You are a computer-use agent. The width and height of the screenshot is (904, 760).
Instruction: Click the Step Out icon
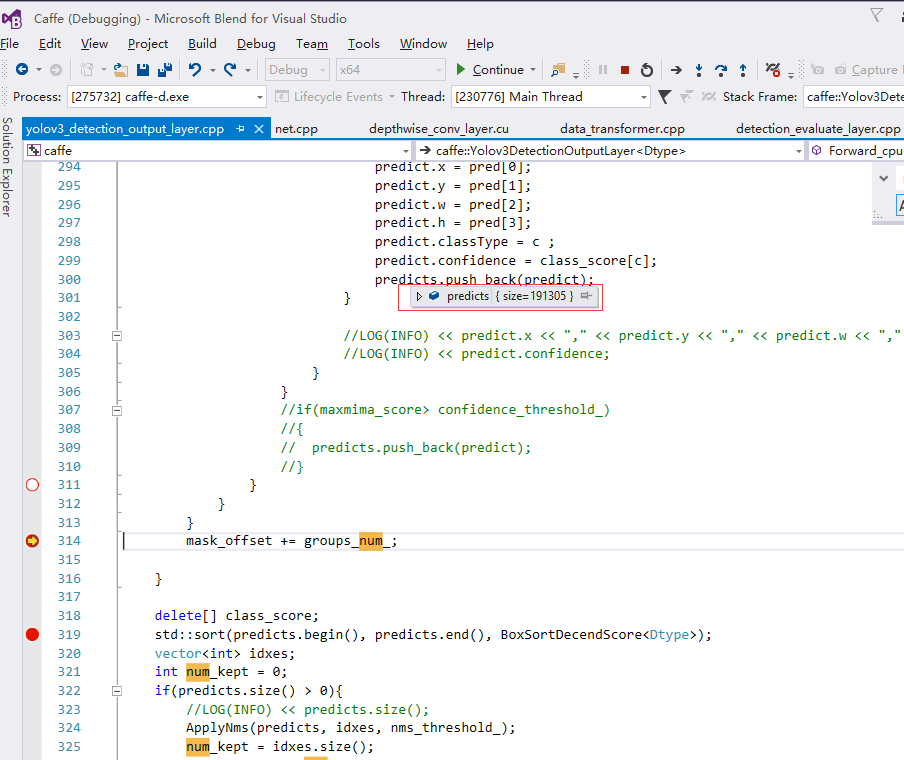click(x=743, y=70)
